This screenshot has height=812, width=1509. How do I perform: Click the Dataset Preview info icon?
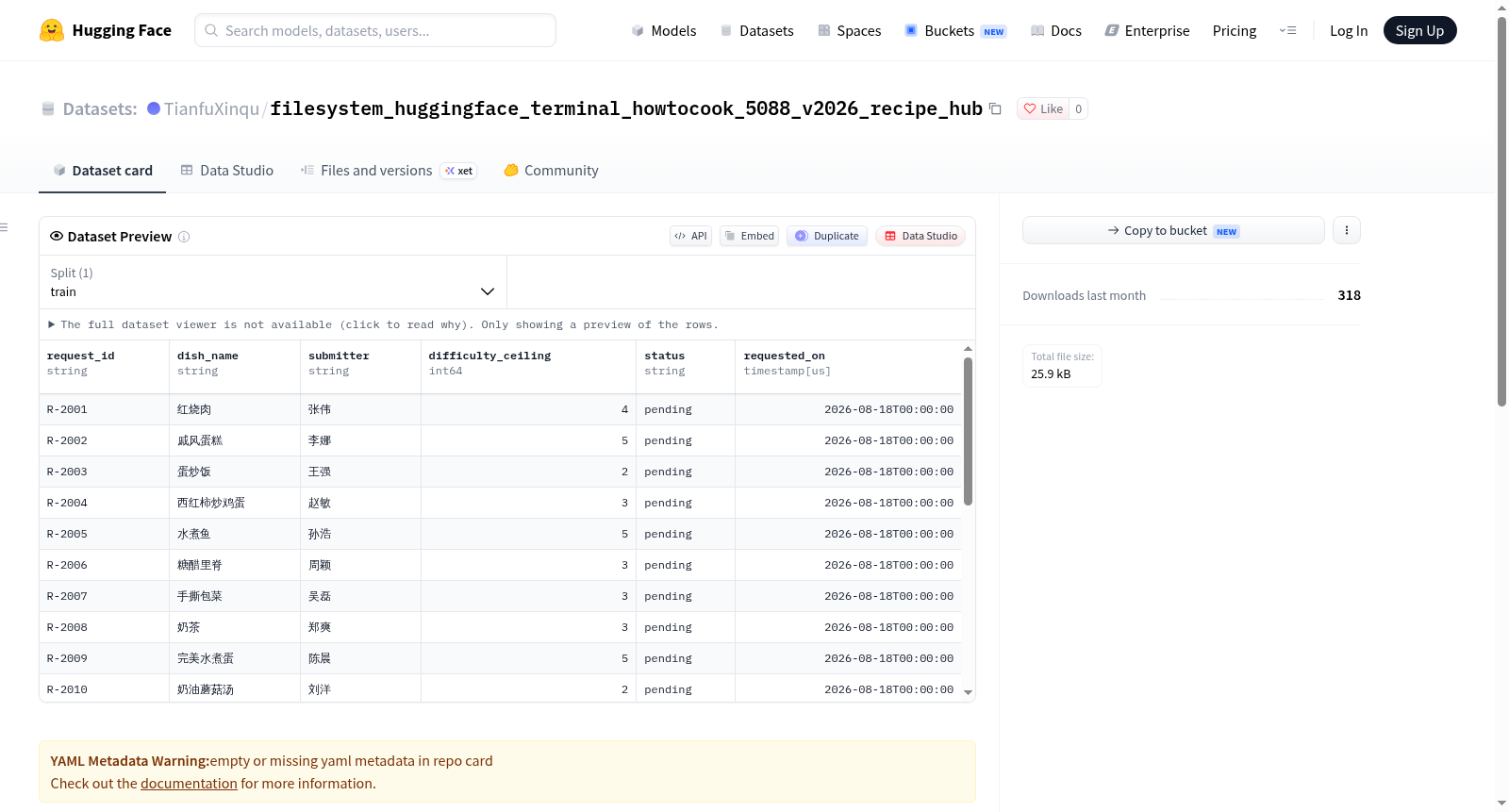184,237
